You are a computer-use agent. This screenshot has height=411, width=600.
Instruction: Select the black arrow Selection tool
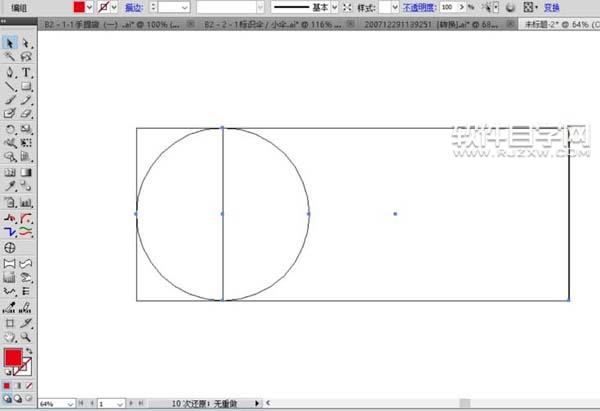pos(10,43)
